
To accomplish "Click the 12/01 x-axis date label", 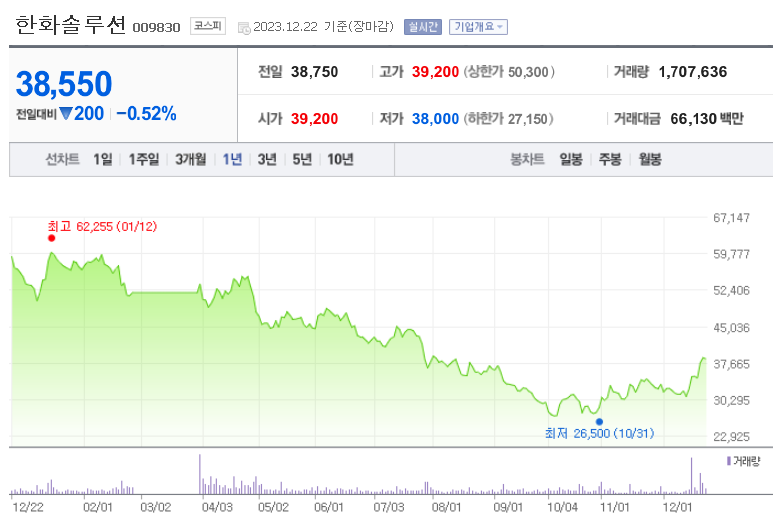I will (x=677, y=507).
